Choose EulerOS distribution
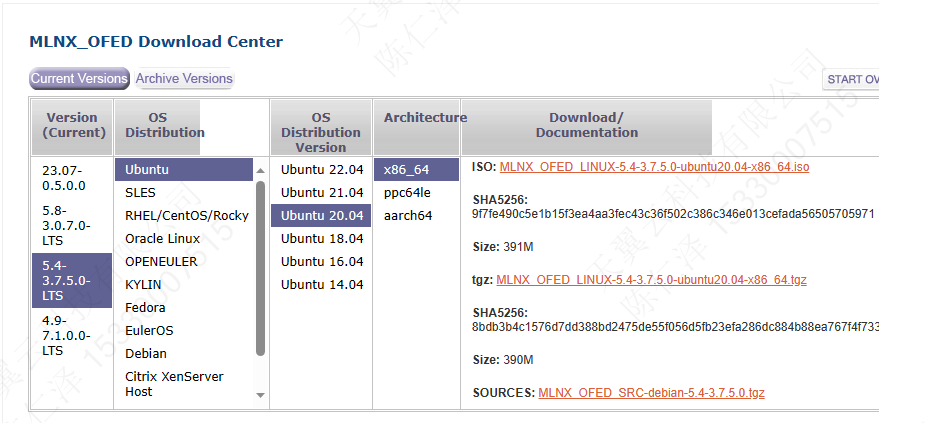The height and width of the screenshot is (423, 926). point(184,331)
